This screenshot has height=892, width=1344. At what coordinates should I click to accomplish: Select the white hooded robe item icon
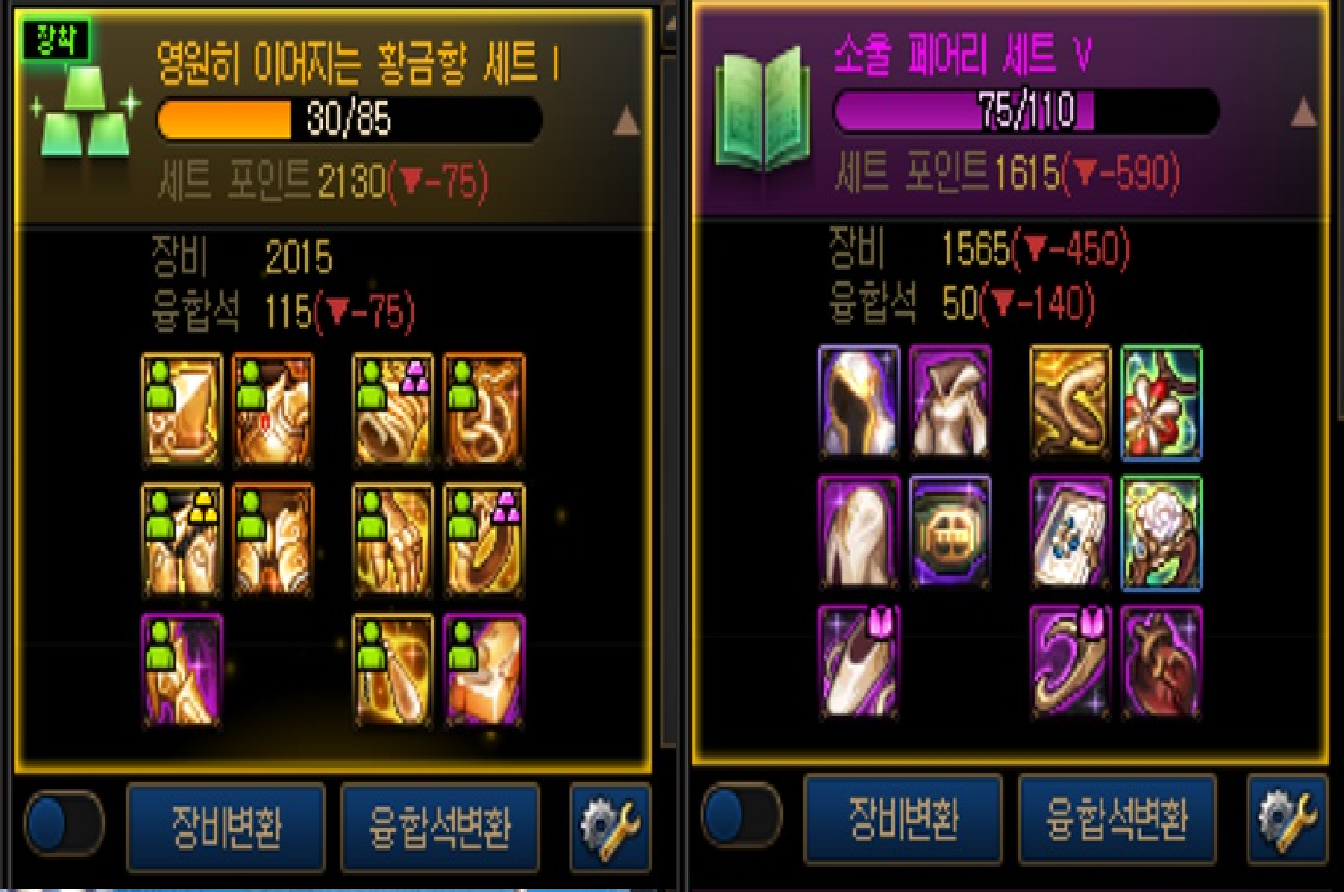[x=951, y=404]
